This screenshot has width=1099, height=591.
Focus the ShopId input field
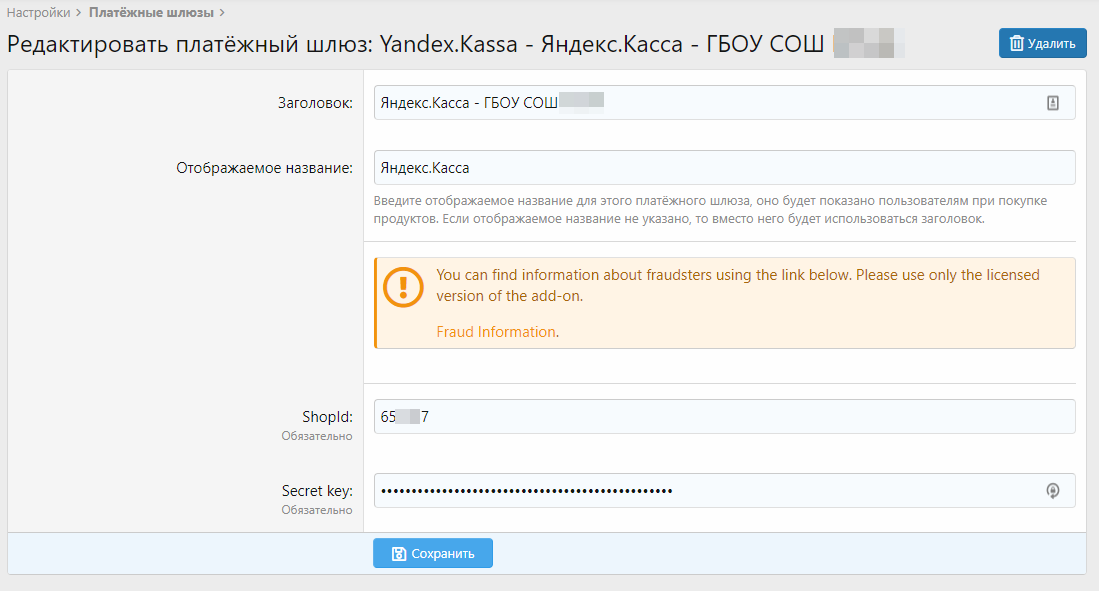point(724,416)
